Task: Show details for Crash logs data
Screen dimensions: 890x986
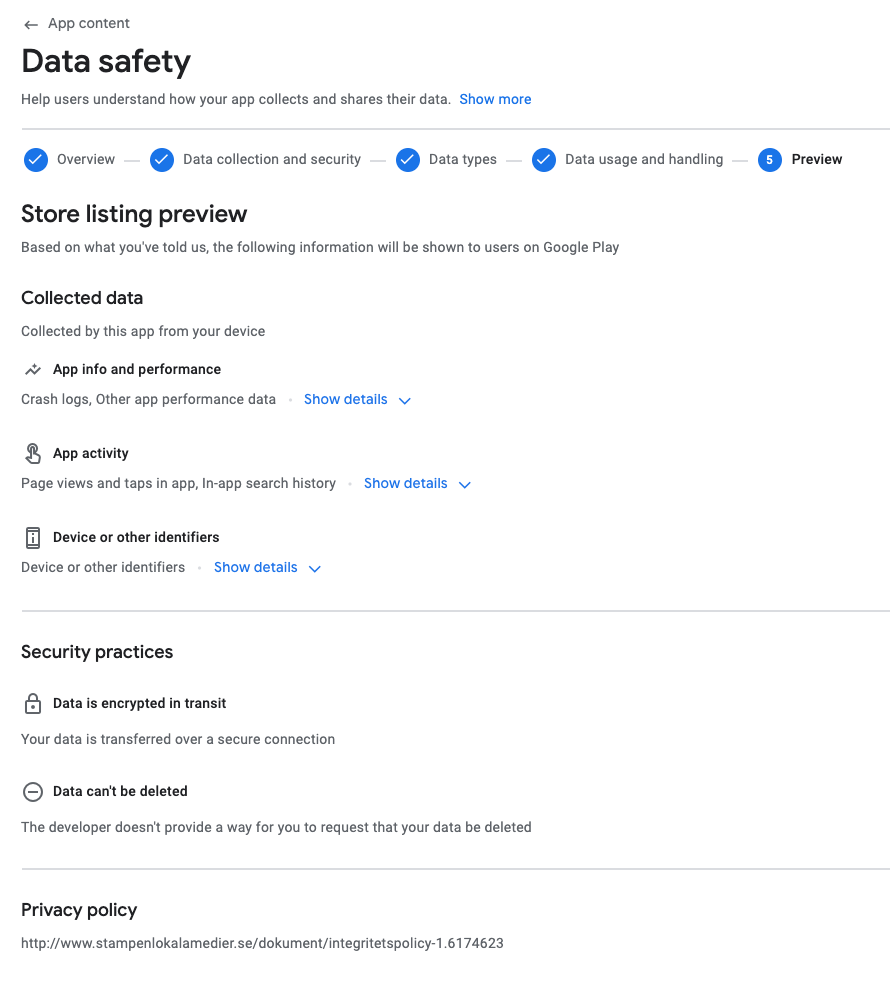Action: (x=345, y=399)
